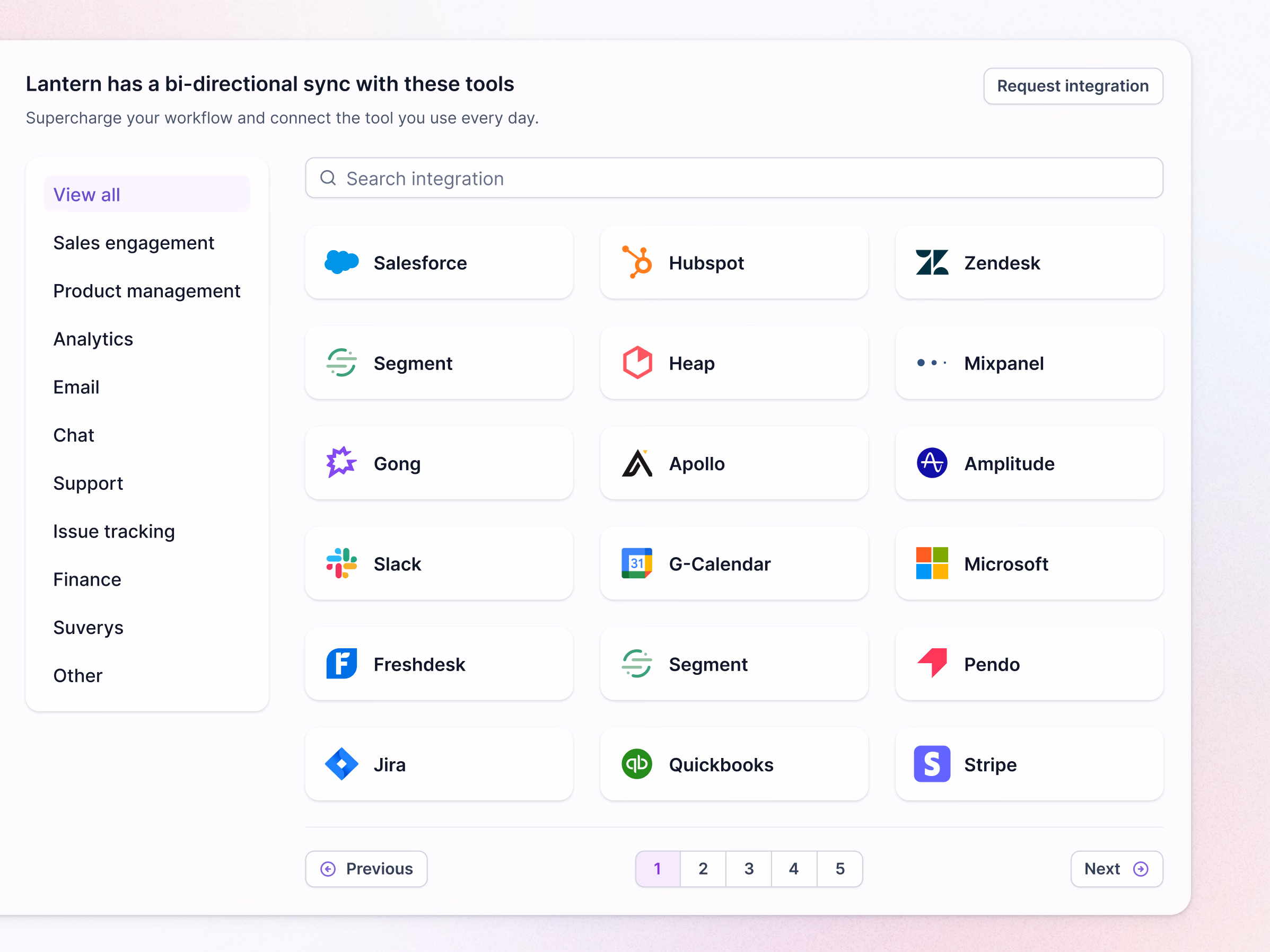
Task: Go to the Next page
Action: [x=1116, y=869]
